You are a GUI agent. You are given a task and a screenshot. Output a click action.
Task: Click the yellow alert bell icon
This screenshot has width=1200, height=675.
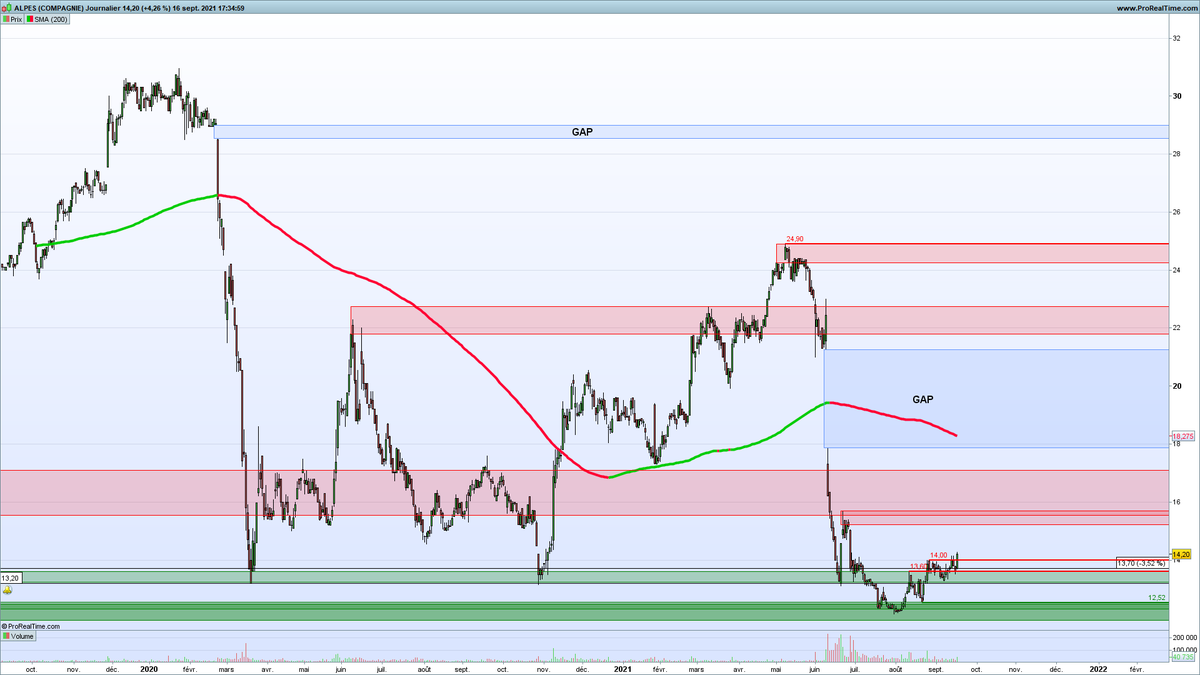(7, 591)
